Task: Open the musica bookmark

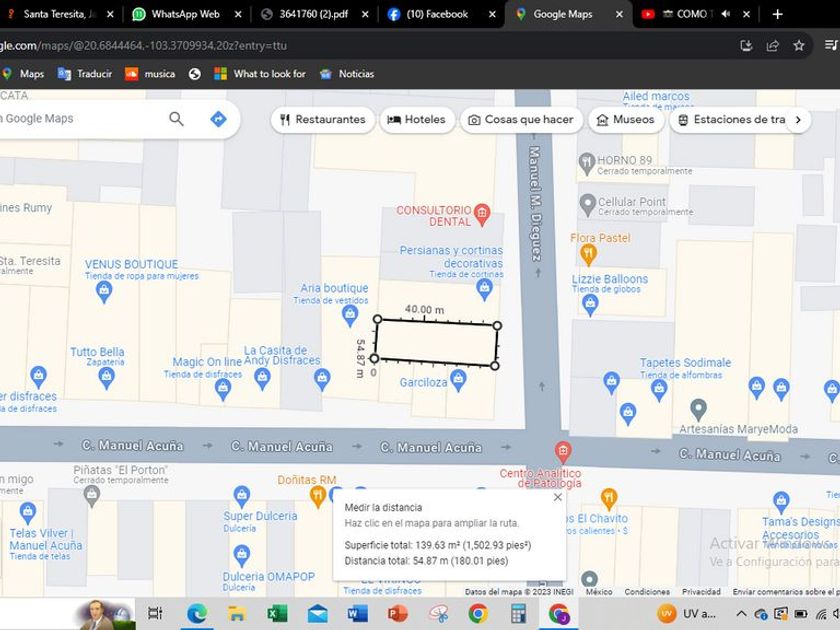Action: pos(150,74)
